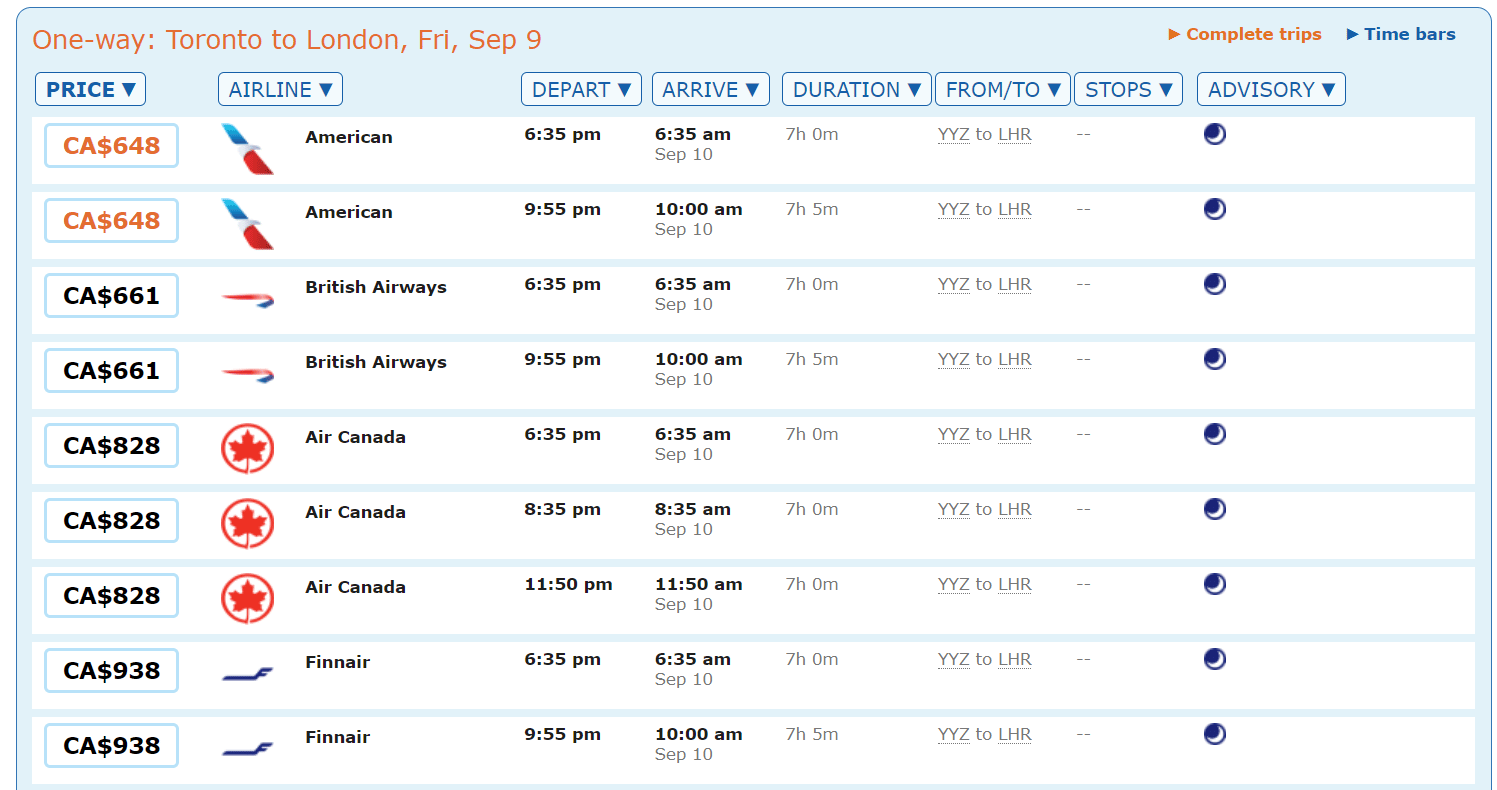This screenshot has height=790, width=1497.
Task: Sort flights by DEPART time
Action: [x=581, y=89]
